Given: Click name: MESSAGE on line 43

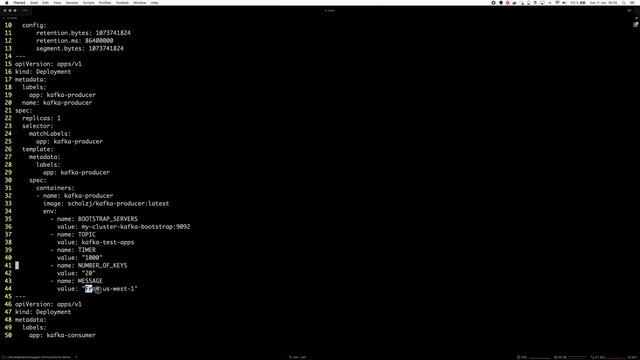Looking at the screenshot, I should point(80,281).
